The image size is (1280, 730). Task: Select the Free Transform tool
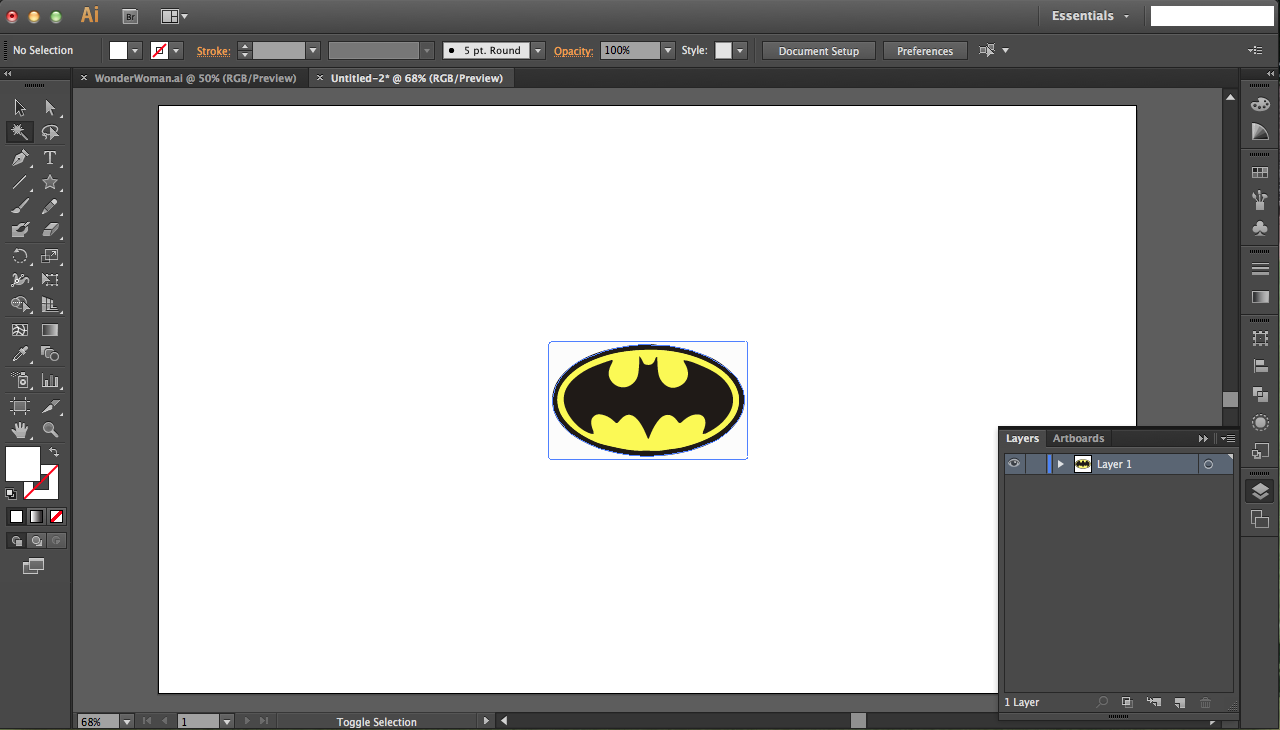(50, 281)
